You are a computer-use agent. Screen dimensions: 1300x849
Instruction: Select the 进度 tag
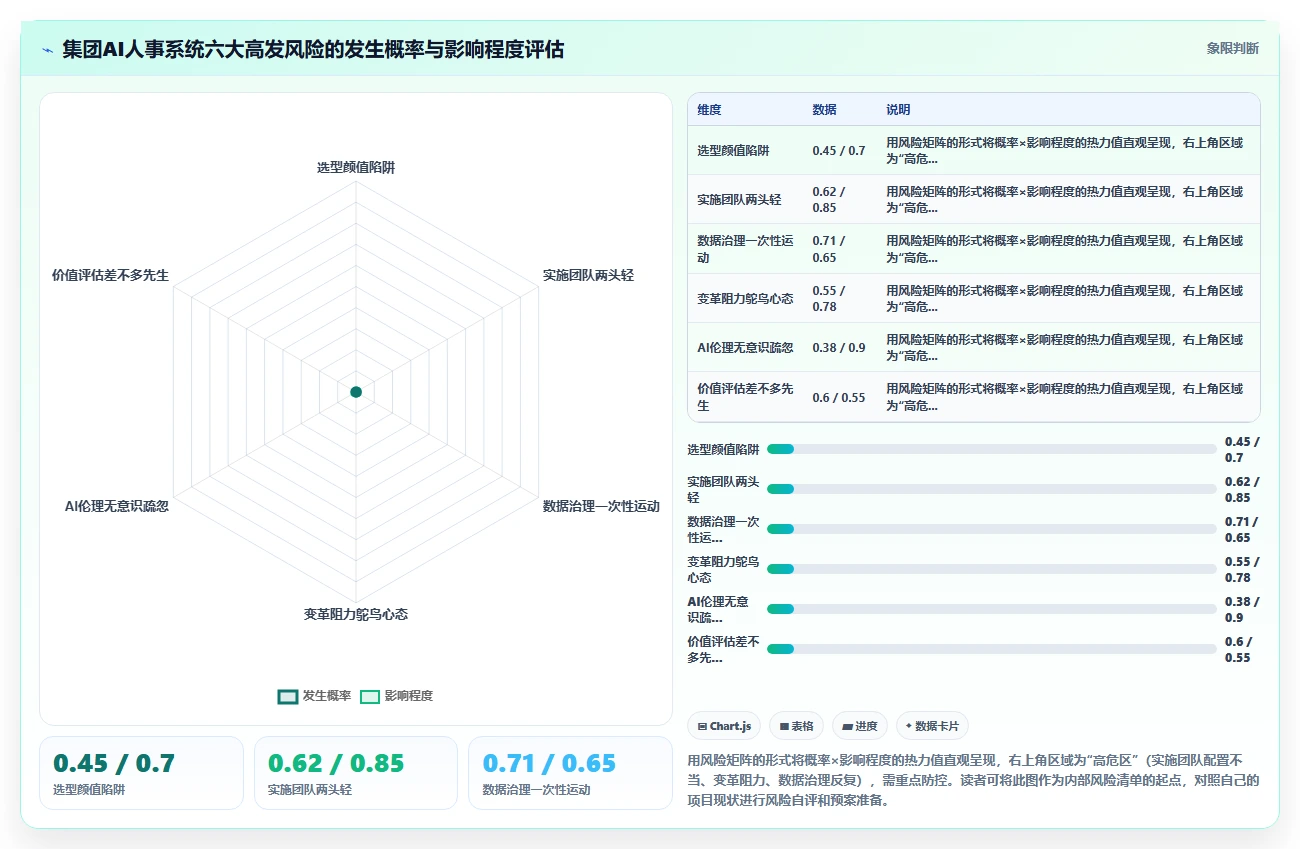pyautogui.click(x=860, y=726)
